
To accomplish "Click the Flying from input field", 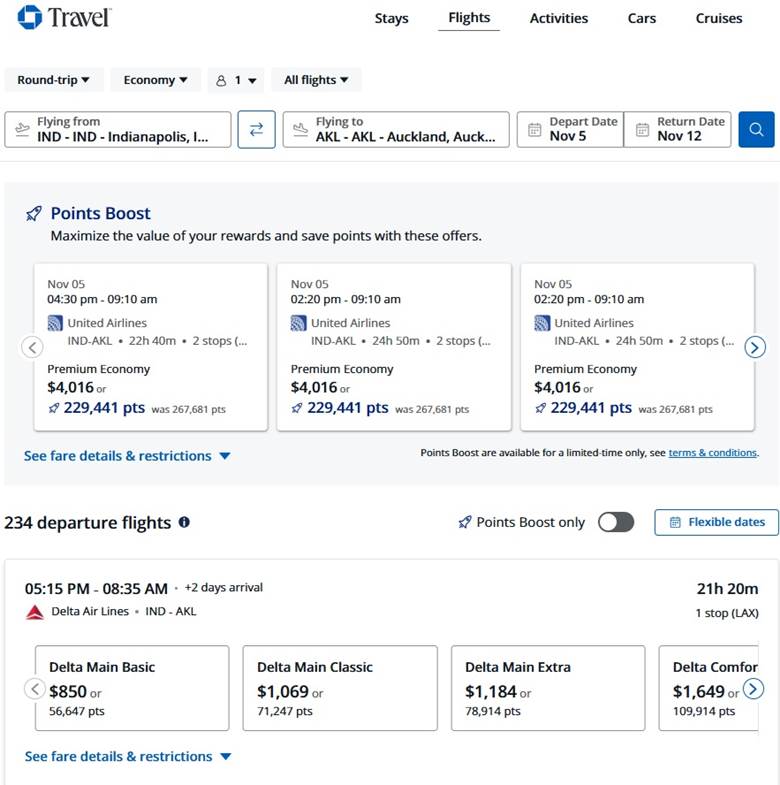I will point(118,129).
